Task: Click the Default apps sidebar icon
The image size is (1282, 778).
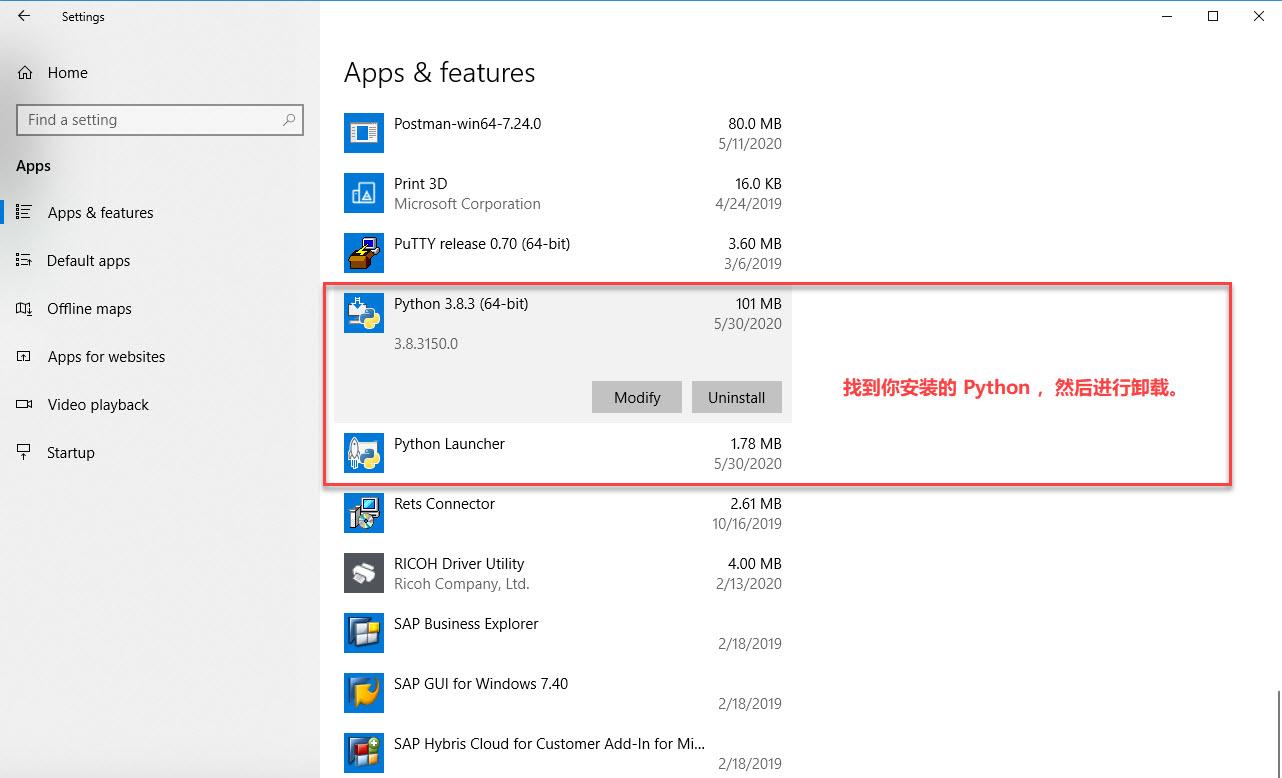Action: pos(25,260)
